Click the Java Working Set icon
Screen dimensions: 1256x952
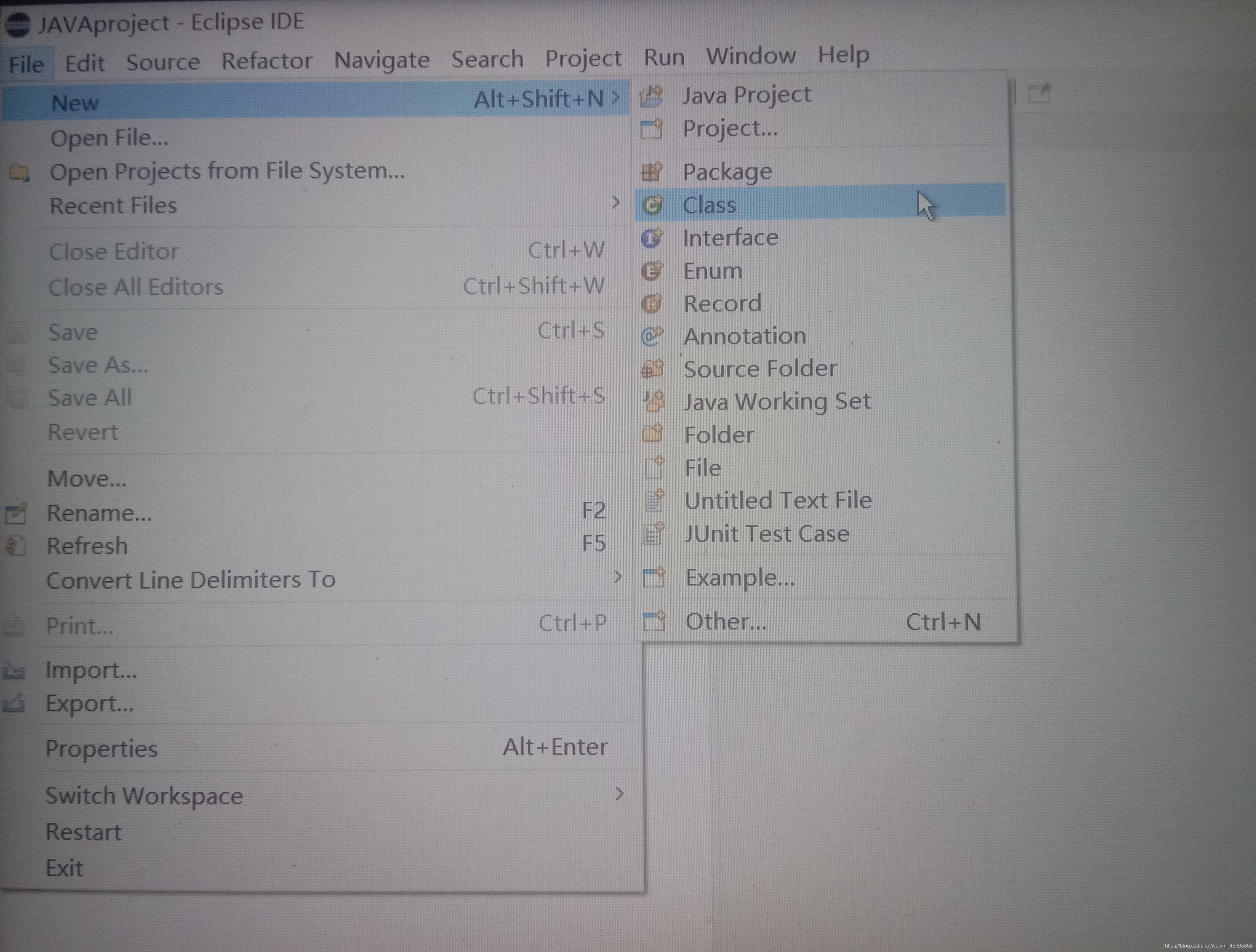654,401
